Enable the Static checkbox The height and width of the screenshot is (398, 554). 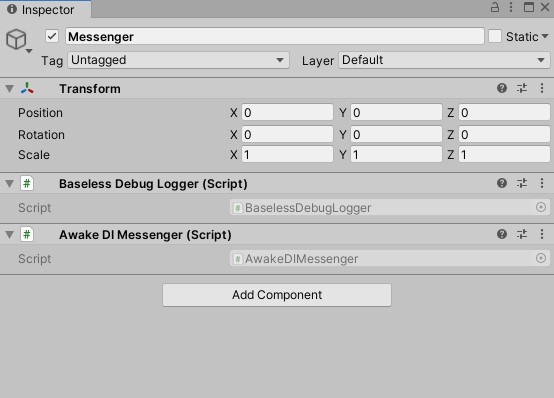point(495,36)
